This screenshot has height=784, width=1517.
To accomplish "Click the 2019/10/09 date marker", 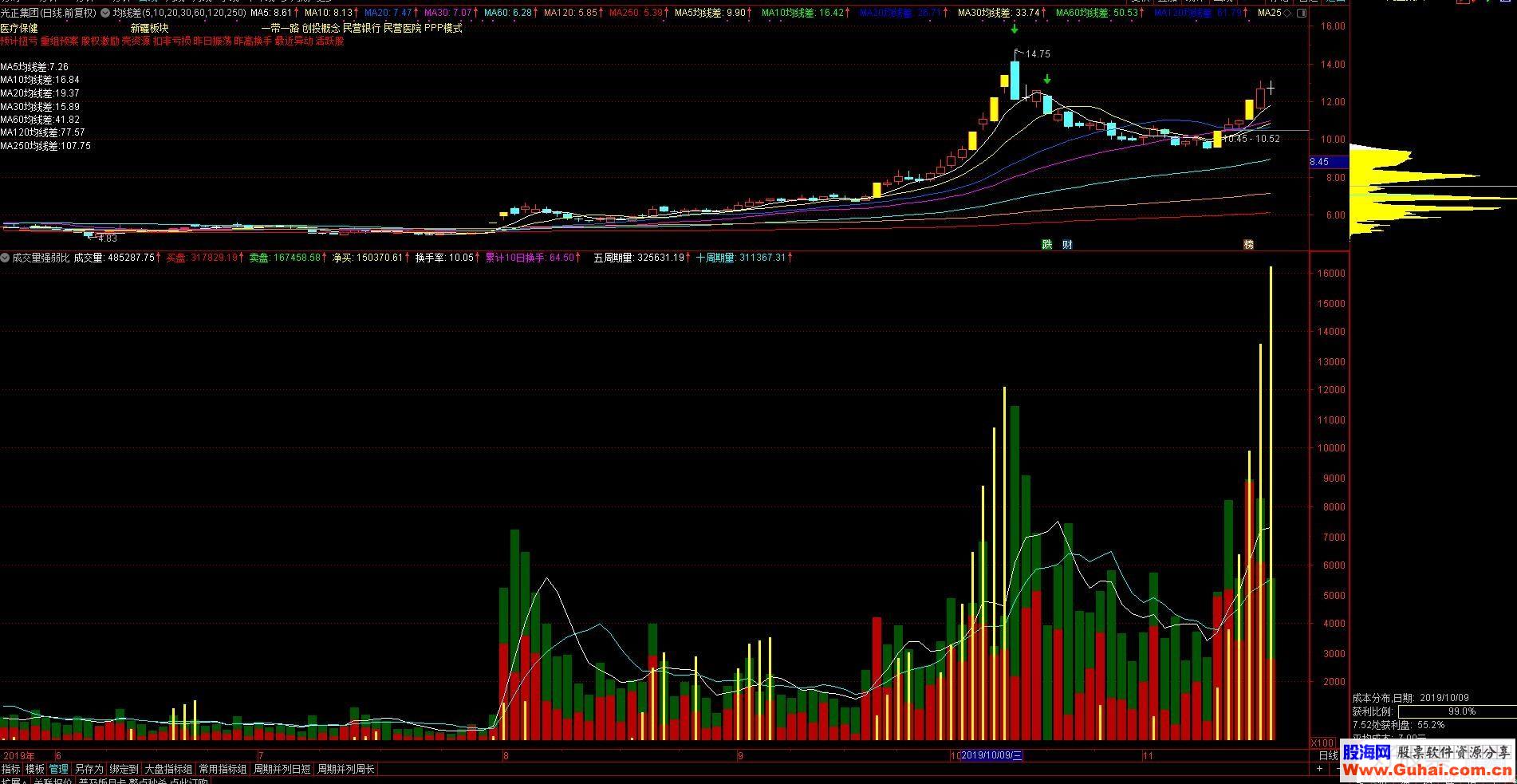I will [x=992, y=755].
